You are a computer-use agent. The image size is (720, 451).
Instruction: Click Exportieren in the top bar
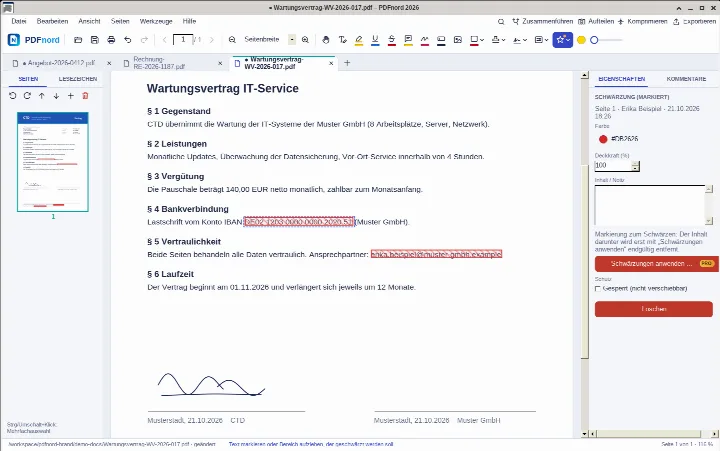(x=695, y=22)
